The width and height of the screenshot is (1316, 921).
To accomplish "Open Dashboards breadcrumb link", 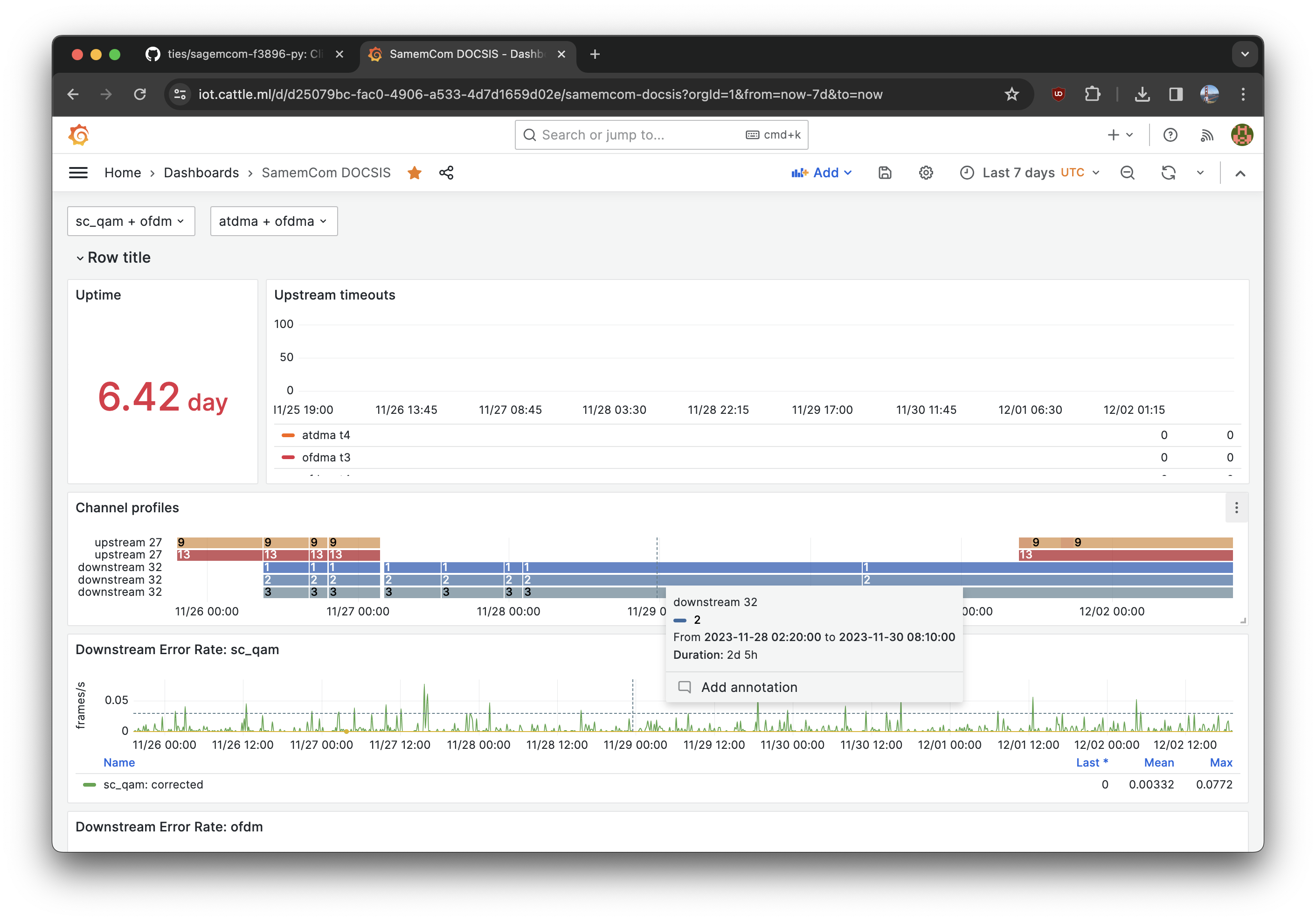I will [201, 173].
